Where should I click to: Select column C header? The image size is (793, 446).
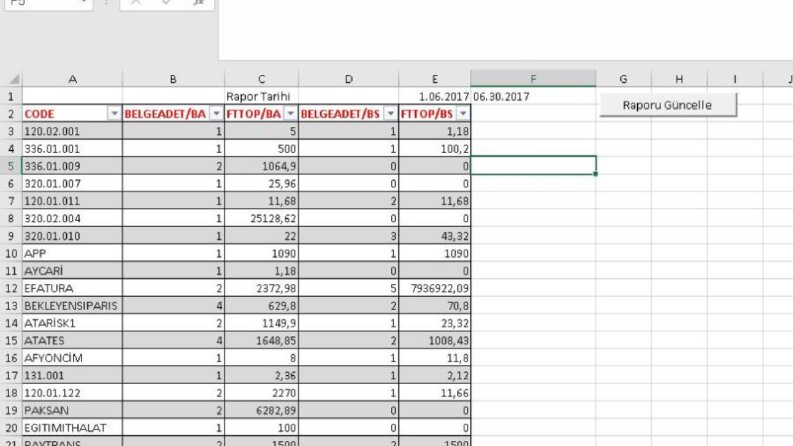(261, 79)
